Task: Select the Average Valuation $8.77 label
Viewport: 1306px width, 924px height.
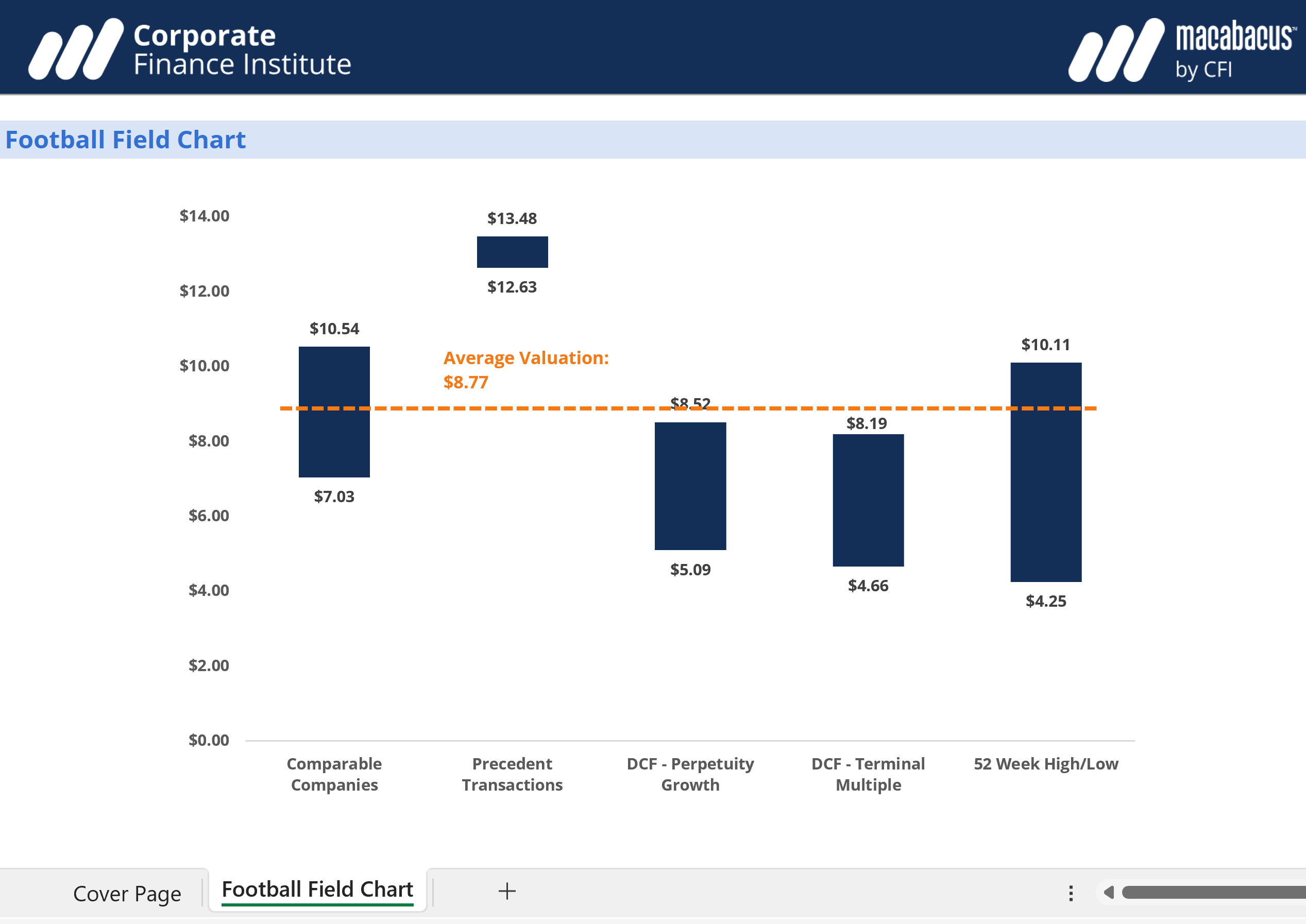Action: 527,370
